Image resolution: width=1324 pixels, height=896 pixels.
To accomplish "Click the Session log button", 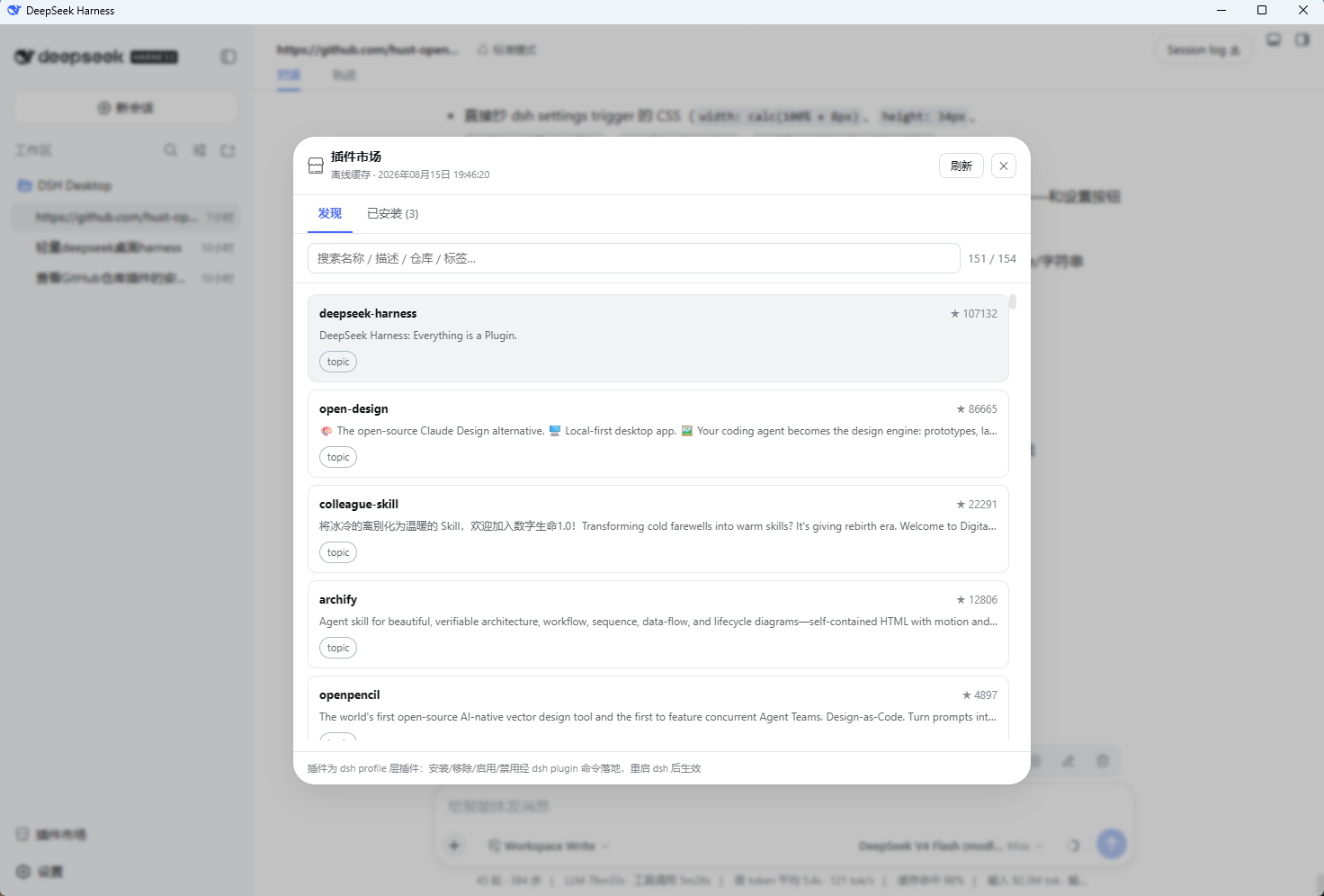I will tap(1203, 50).
